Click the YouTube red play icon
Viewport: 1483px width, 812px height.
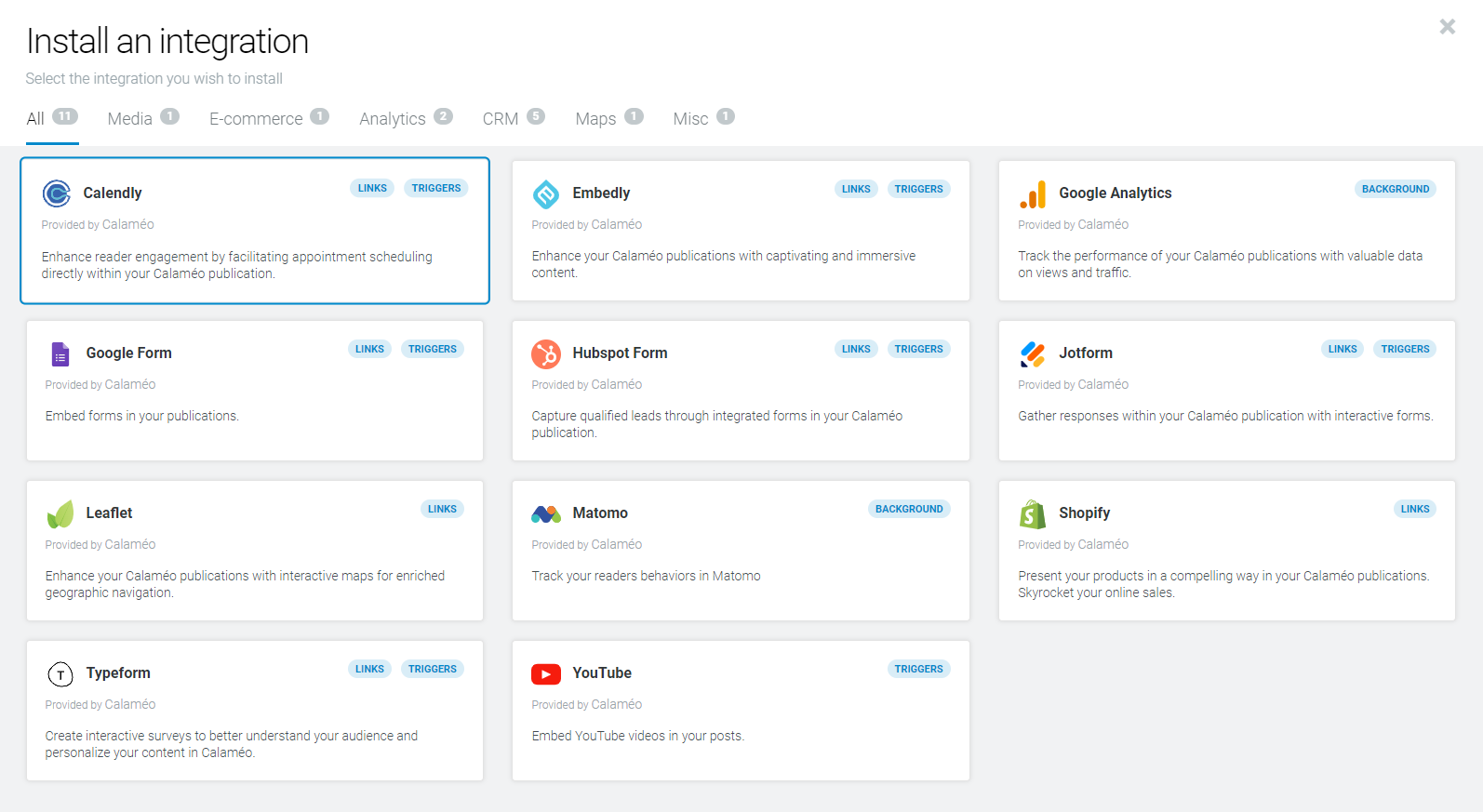(x=546, y=673)
